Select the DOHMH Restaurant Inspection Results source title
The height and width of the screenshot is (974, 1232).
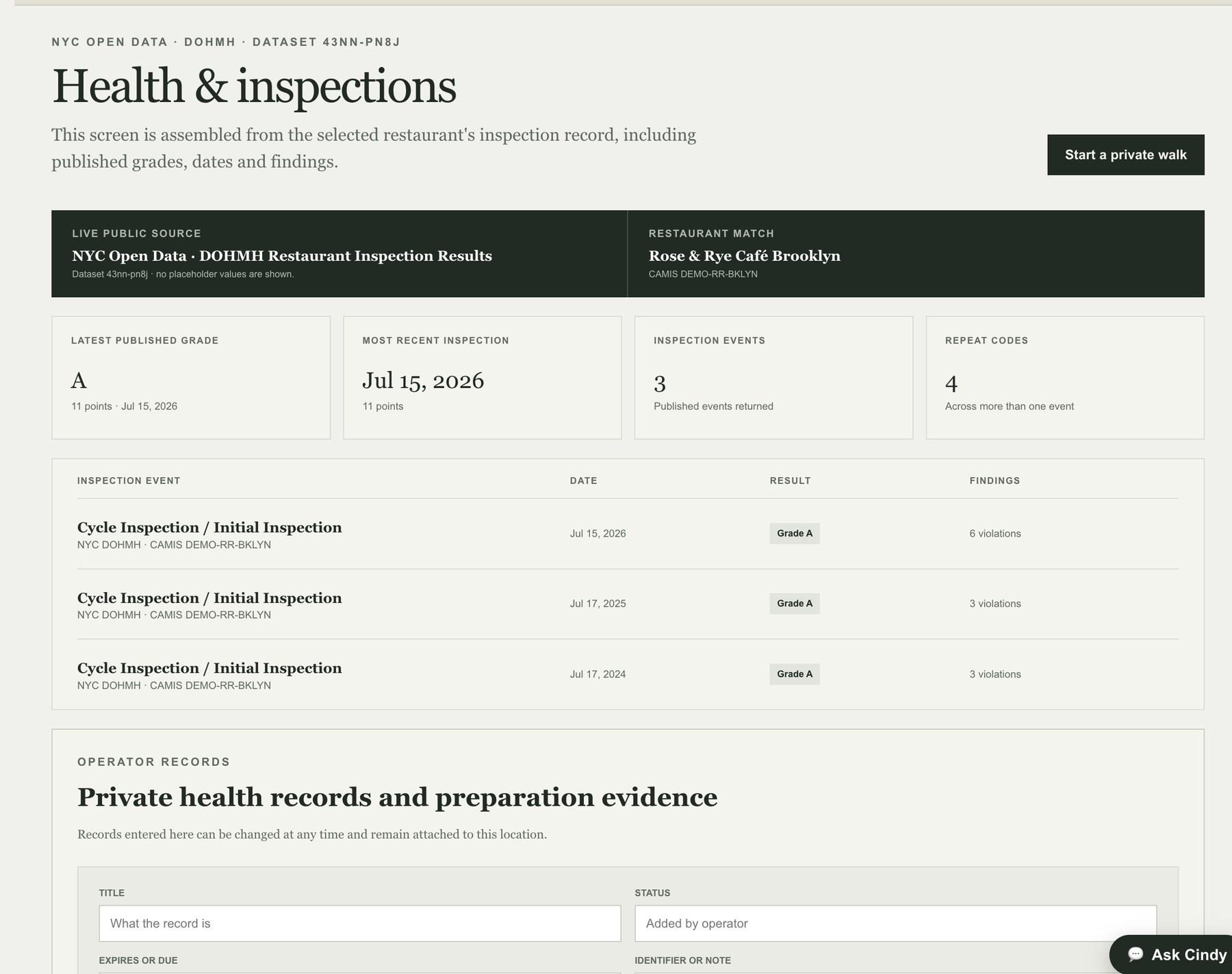(282, 256)
